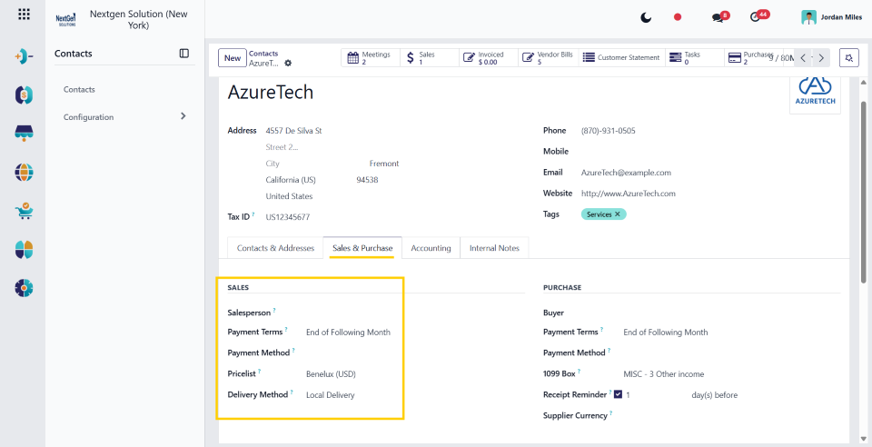
Task: Click the AzureTech logo image
Action: tap(815, 95)
